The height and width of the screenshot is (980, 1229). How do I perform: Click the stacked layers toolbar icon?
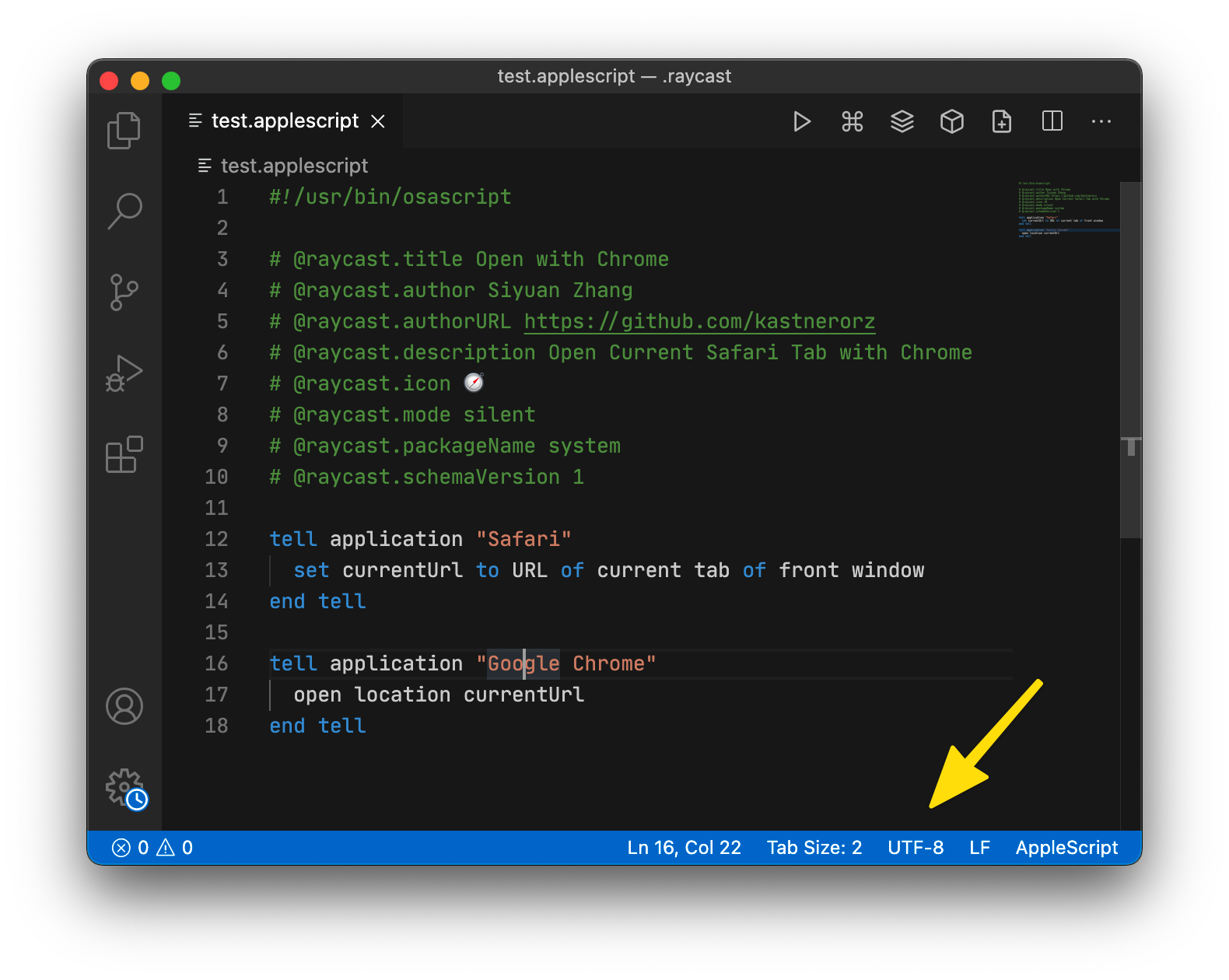902,121
